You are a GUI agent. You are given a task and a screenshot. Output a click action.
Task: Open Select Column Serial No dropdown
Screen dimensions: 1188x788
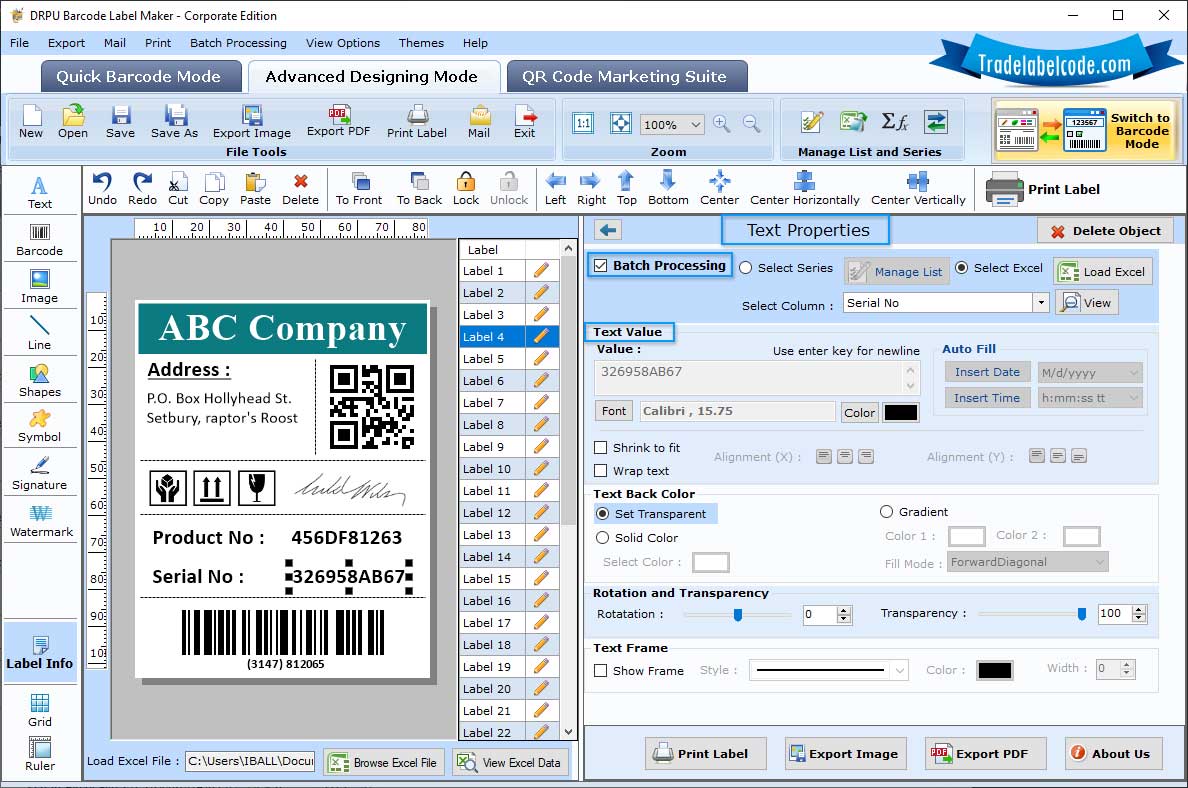1041,302
